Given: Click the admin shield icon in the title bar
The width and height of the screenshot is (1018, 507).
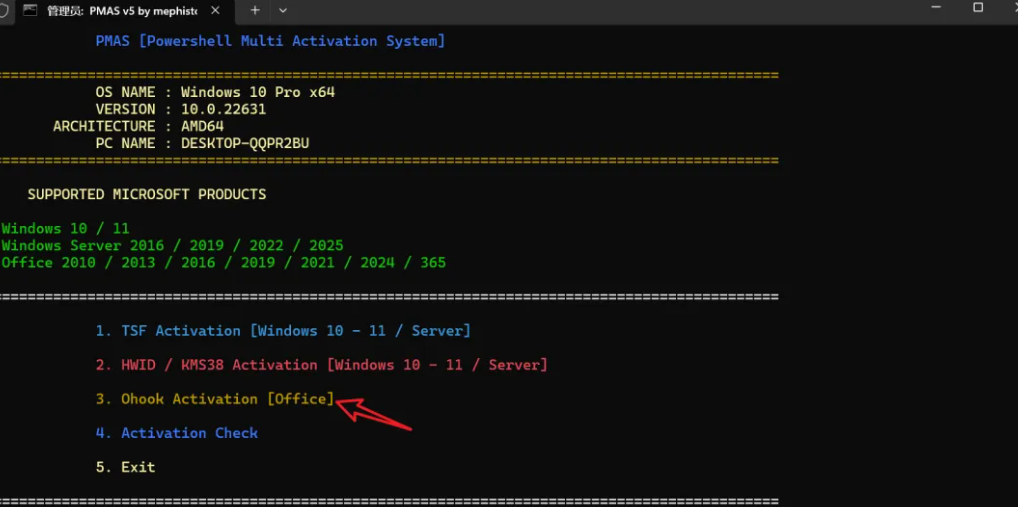Looking at the screenshot, I should (4, 10).
